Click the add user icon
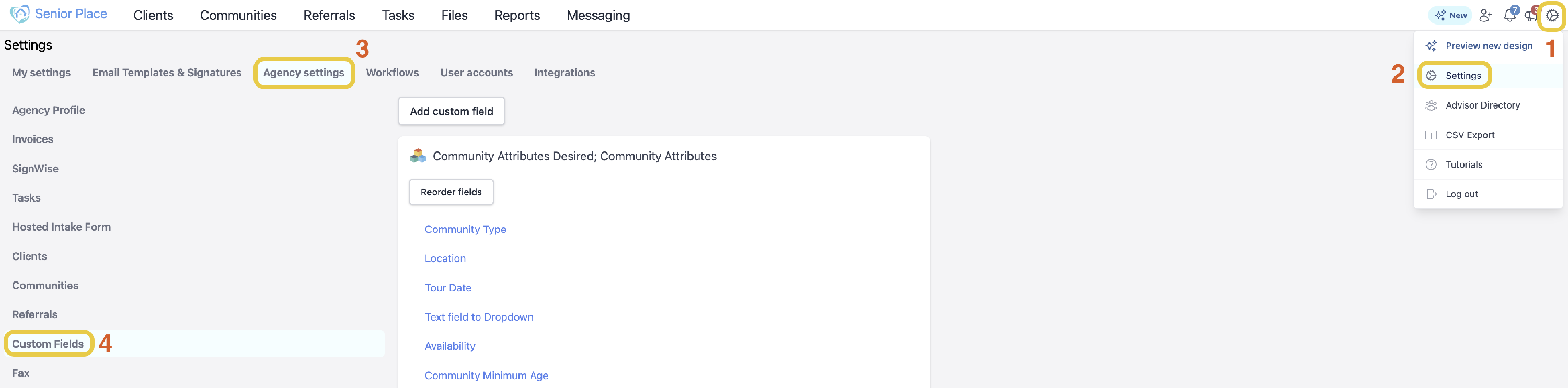 coord(1485,15)
